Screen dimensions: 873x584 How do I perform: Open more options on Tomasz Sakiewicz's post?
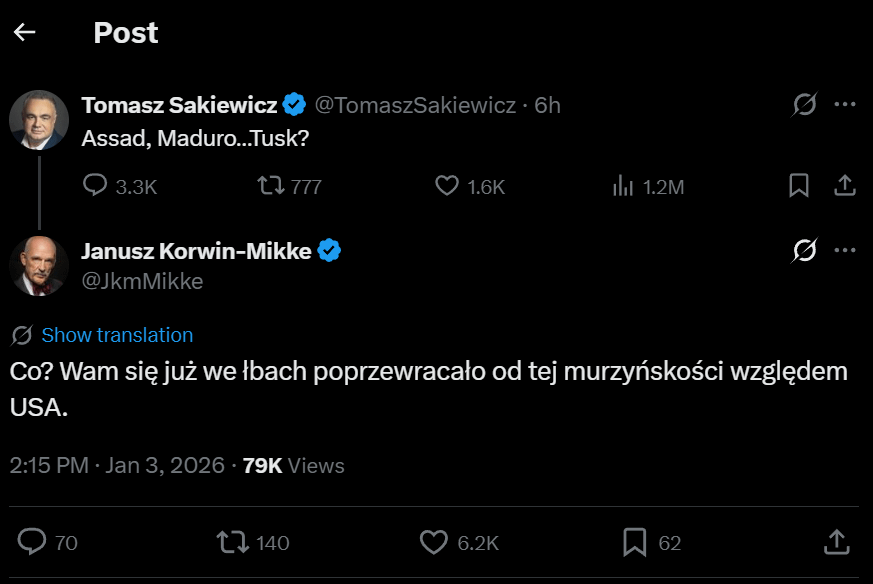[846, 104]
